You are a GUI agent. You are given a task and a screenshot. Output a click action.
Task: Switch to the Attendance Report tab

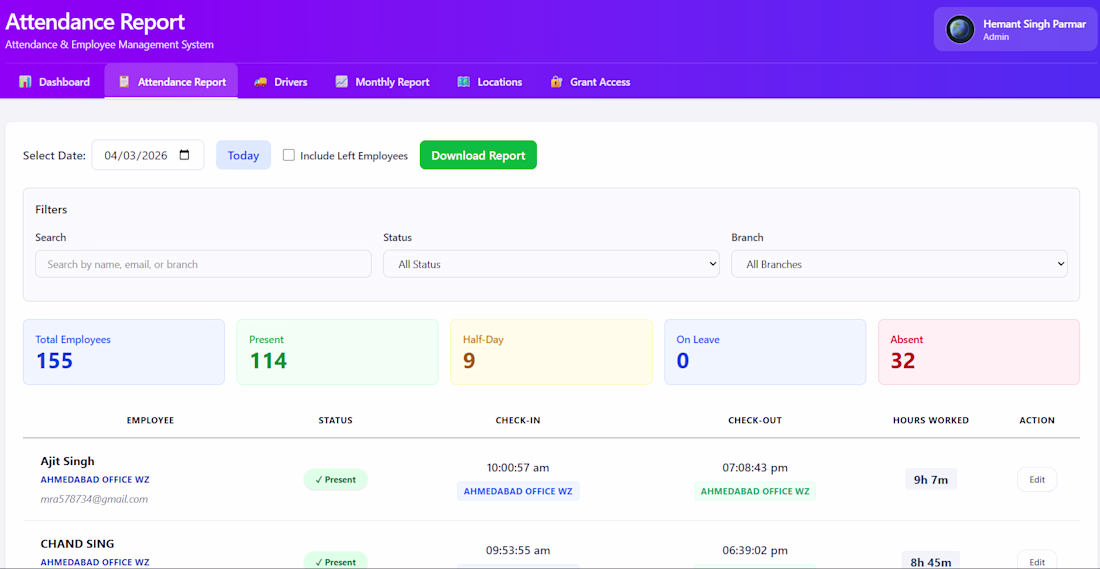click(x=171, y=82)
